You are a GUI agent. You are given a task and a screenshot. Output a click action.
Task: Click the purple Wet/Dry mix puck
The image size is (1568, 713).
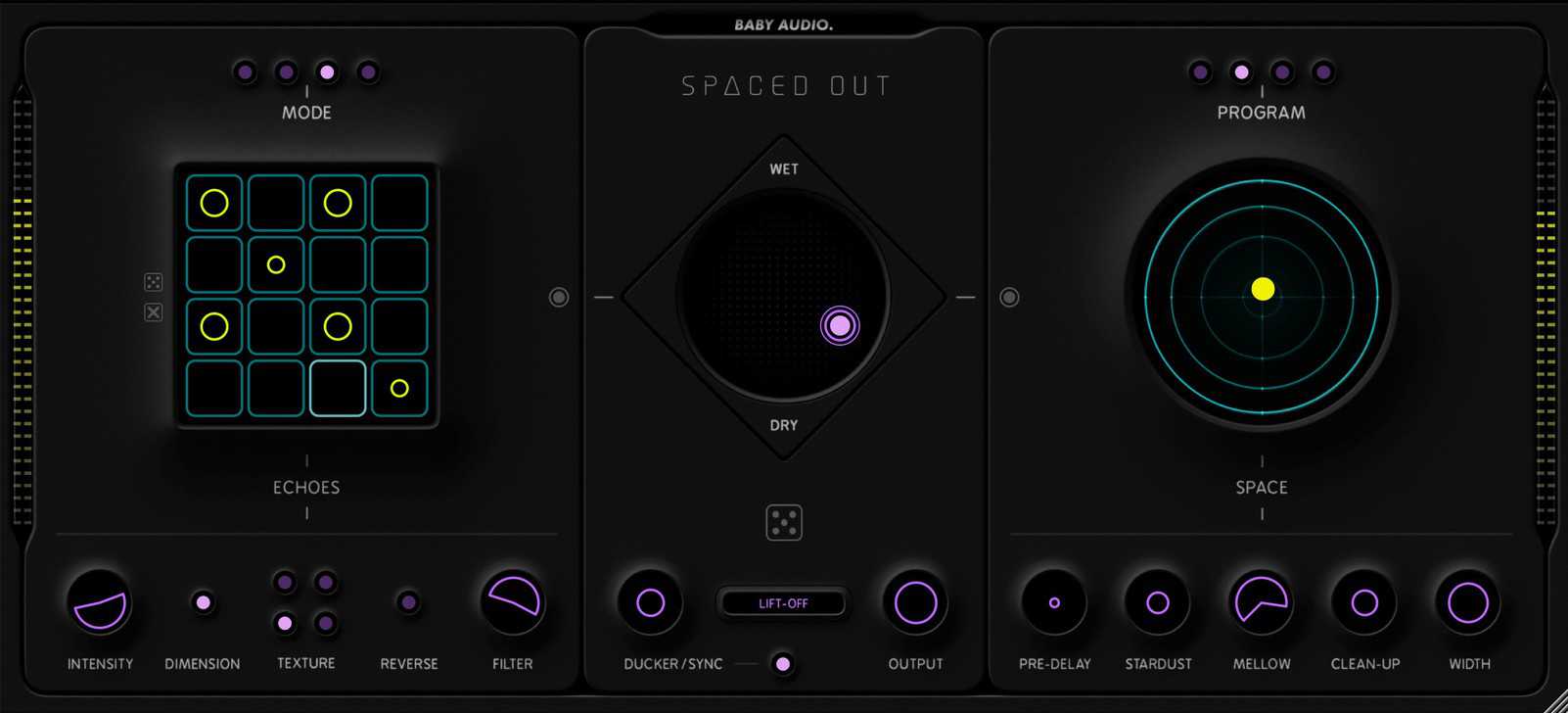(840, 325)
